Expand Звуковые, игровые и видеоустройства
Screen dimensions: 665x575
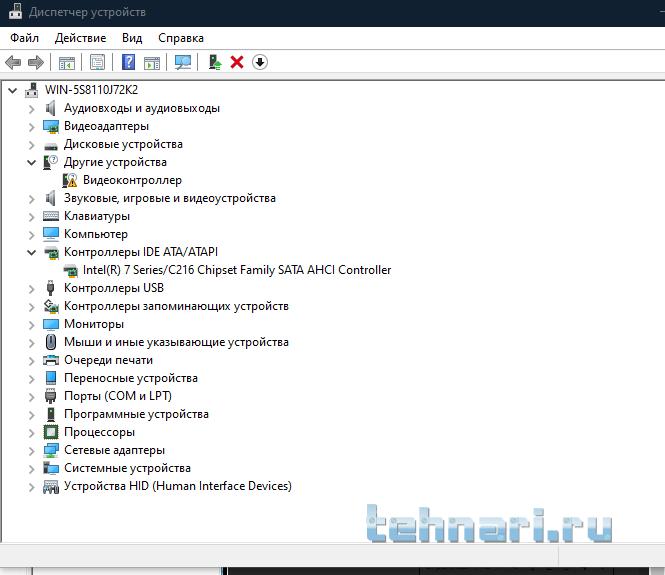point(31,198)
